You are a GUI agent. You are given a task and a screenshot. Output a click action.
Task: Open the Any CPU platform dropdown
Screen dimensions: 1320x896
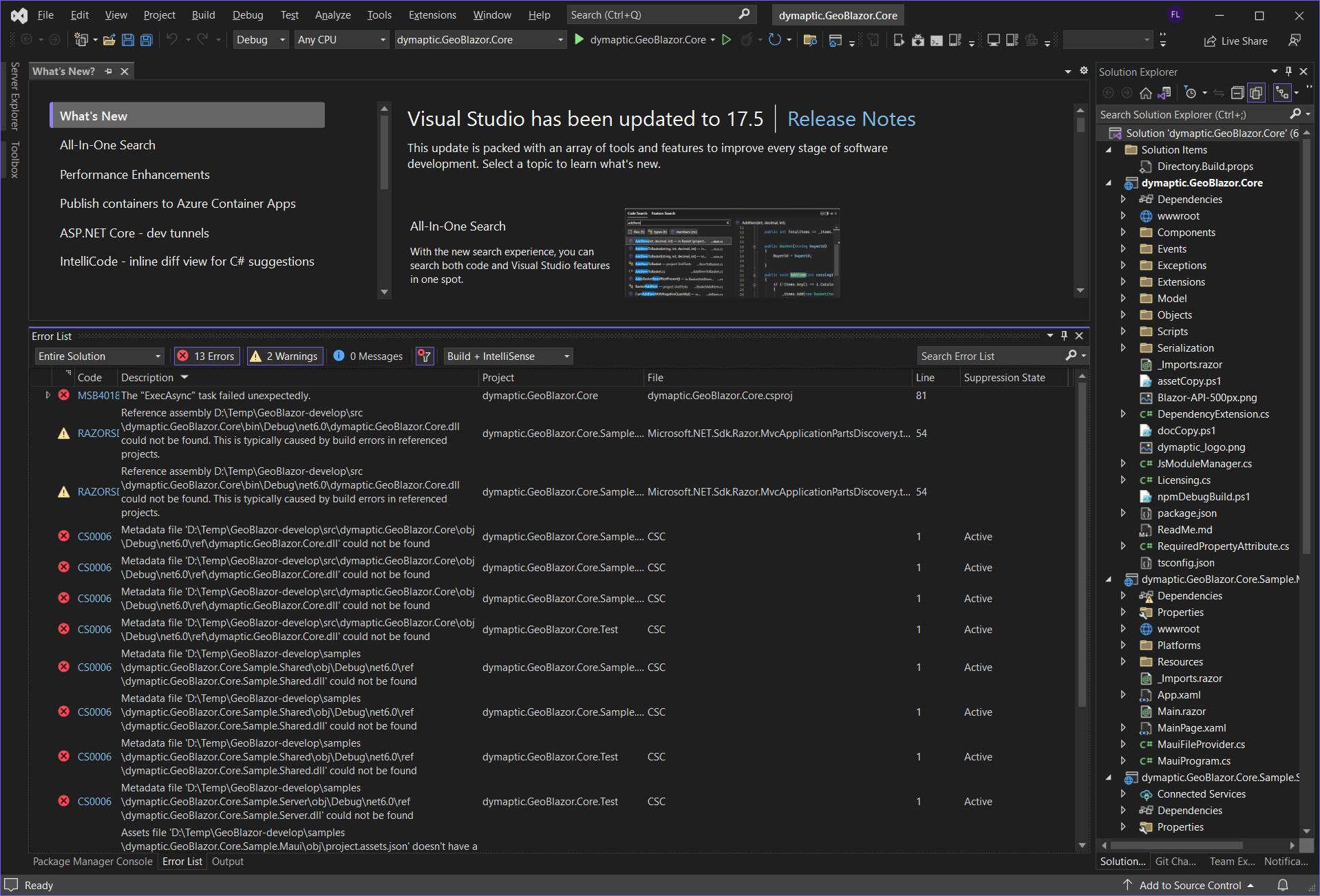click(x=341, y=39)
